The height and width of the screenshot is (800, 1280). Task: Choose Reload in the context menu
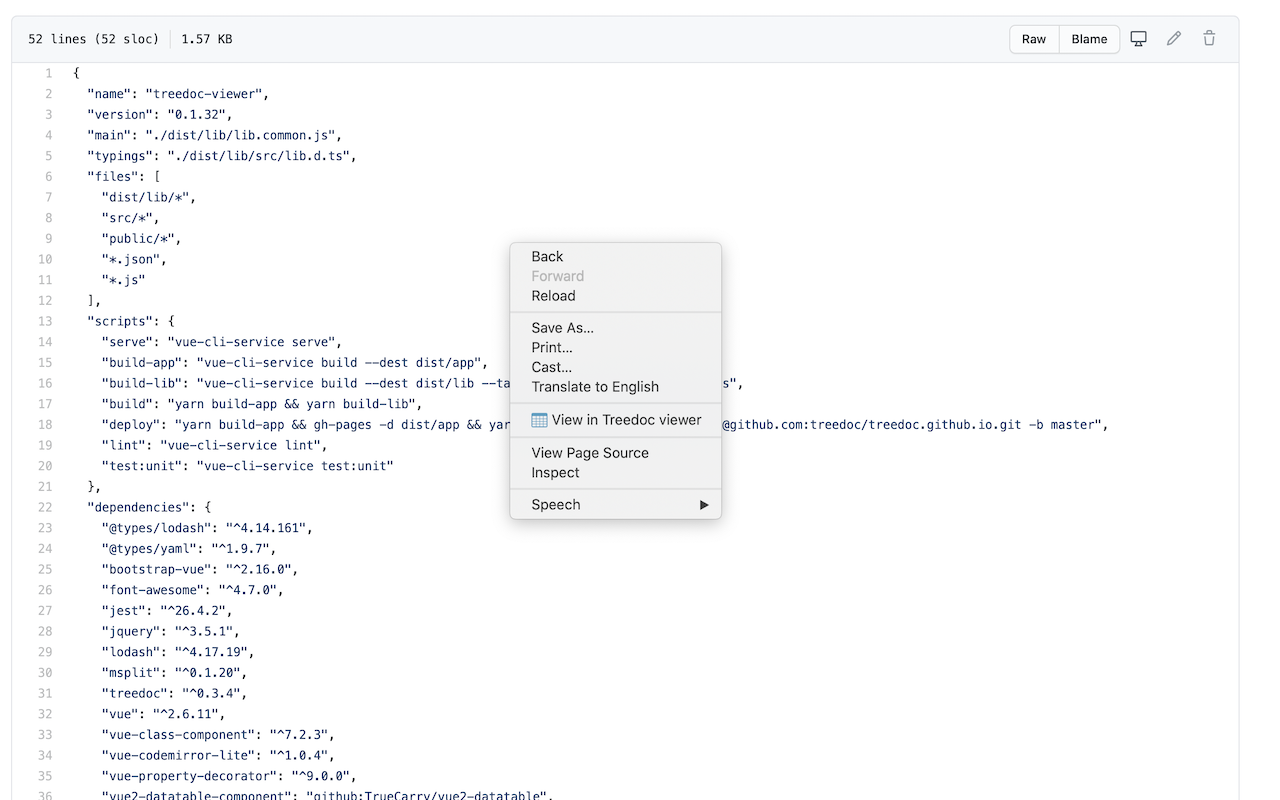click(615, 296)
